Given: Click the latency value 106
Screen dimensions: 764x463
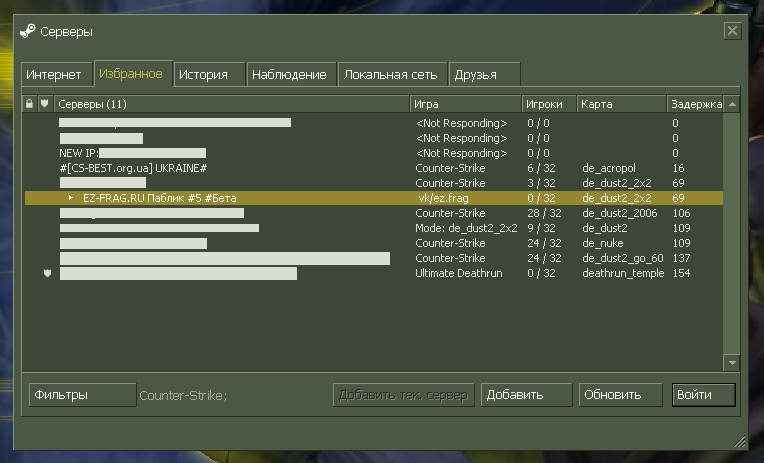Looking at the screenshot, I should click(x=681, y=213).
